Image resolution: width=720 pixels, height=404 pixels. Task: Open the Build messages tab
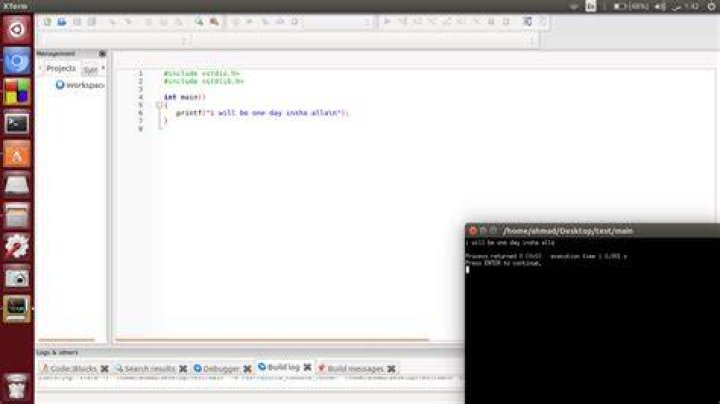pyautogui.click(x=351, y=368)
